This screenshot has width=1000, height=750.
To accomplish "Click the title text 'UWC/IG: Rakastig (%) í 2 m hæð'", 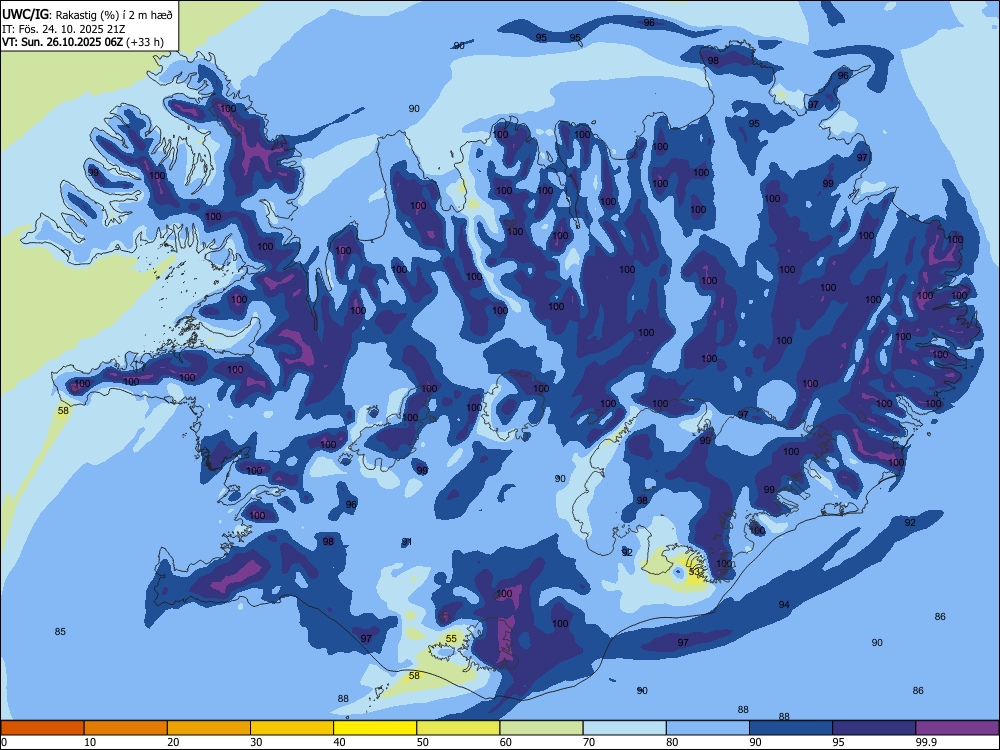I will 86,13.
